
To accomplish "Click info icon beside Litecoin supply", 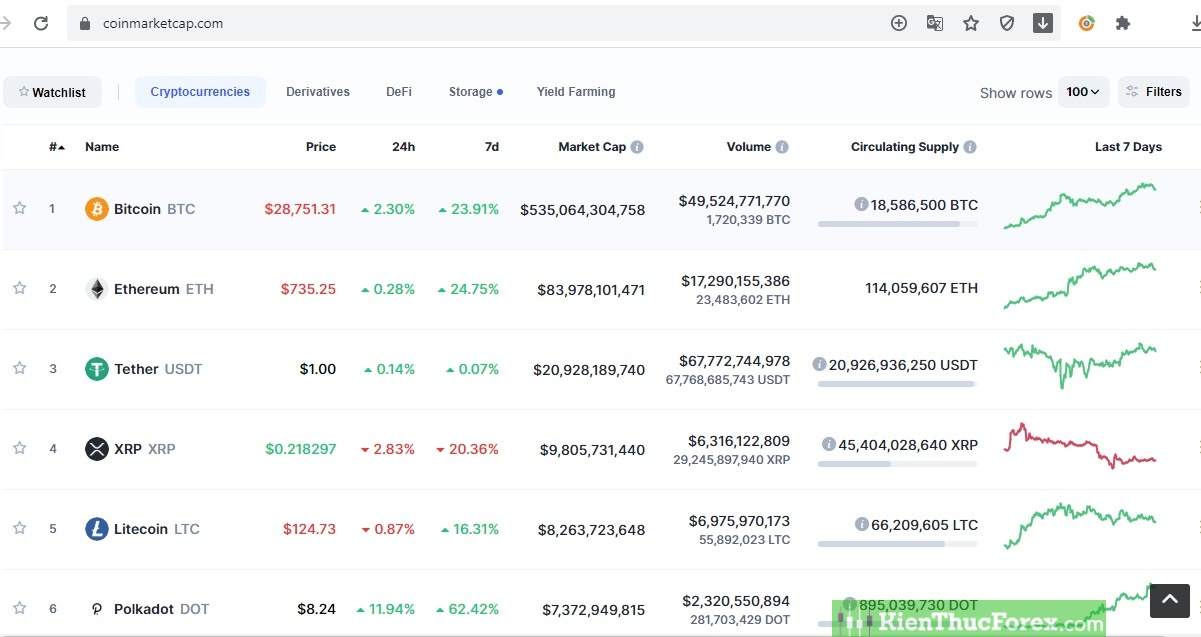I will tap(861, 524).
